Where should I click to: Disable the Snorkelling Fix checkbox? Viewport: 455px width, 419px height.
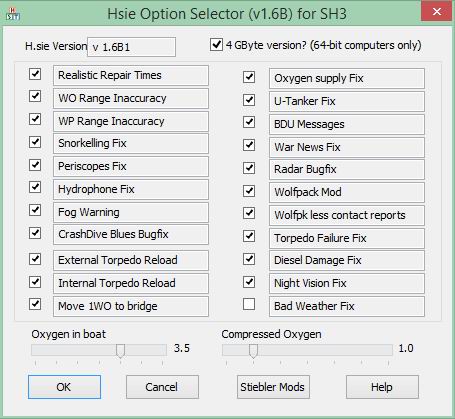pyautogui.click(x=35, y=142)
